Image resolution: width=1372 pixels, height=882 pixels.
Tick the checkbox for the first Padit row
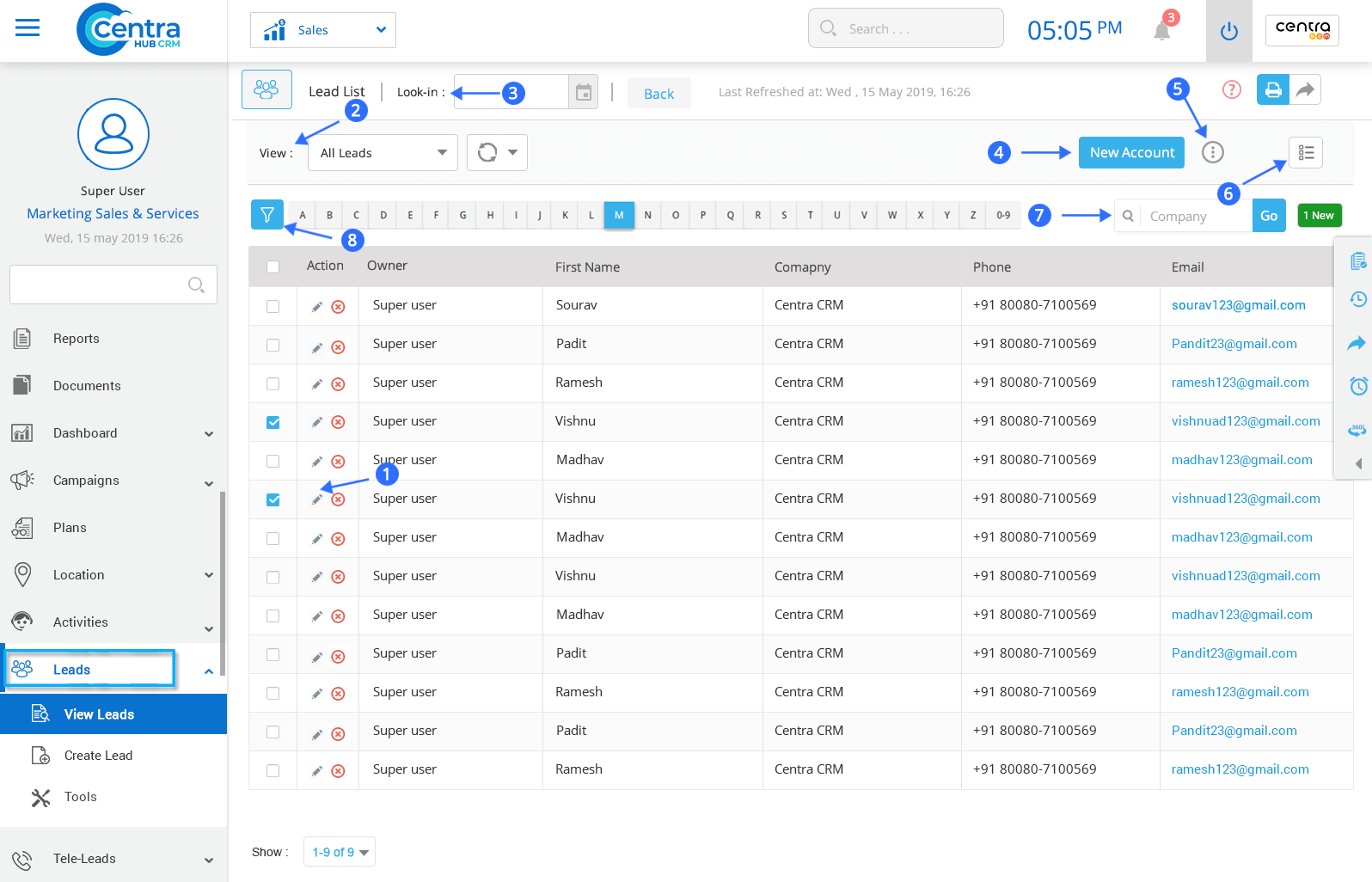[x=273, y=345]
